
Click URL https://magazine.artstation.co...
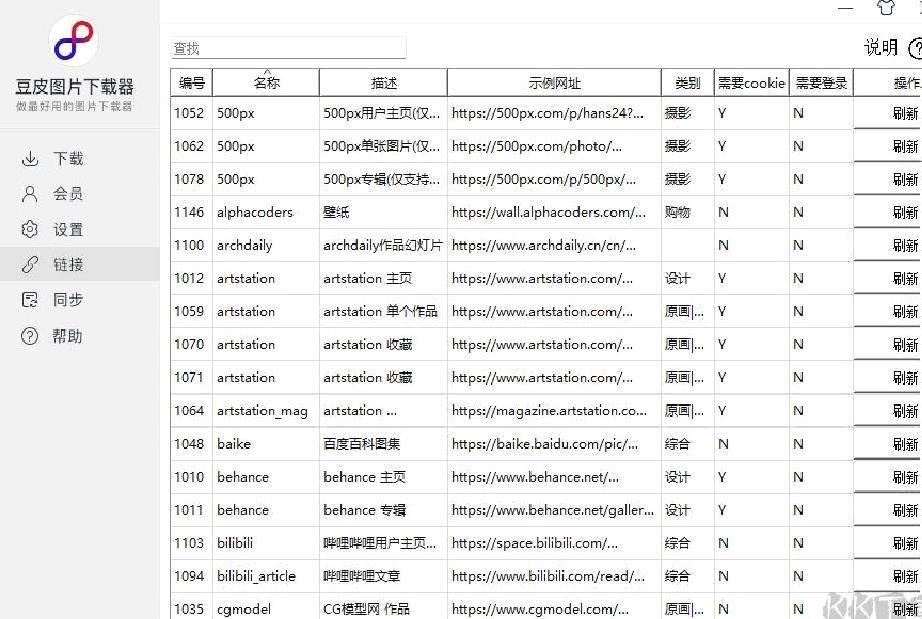(554, 410)
